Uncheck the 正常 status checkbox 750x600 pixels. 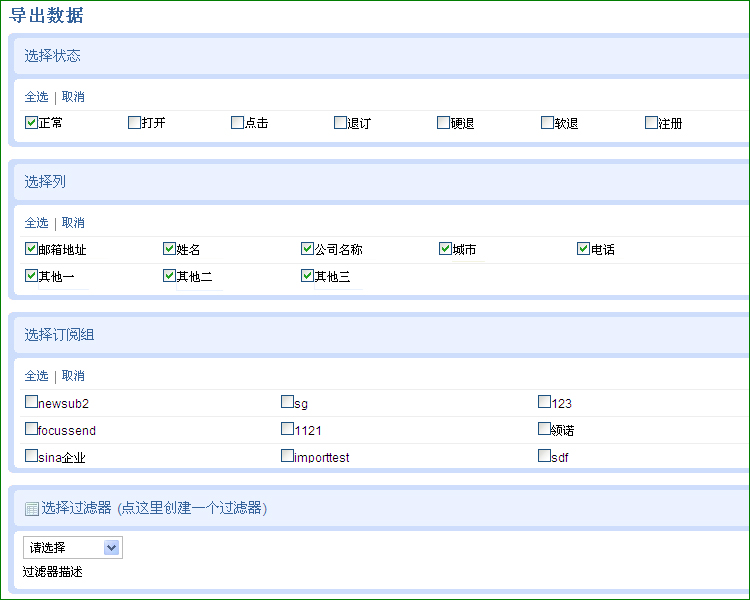31,122
